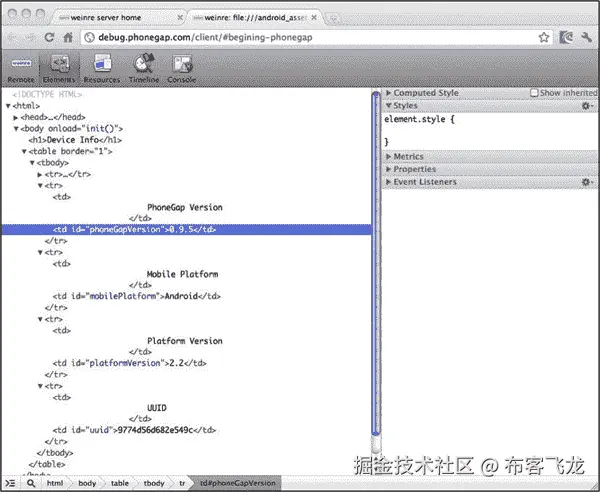Screen dimensions: 600x492
Task: Open the Elements panel
Action: tap(59, 70)
